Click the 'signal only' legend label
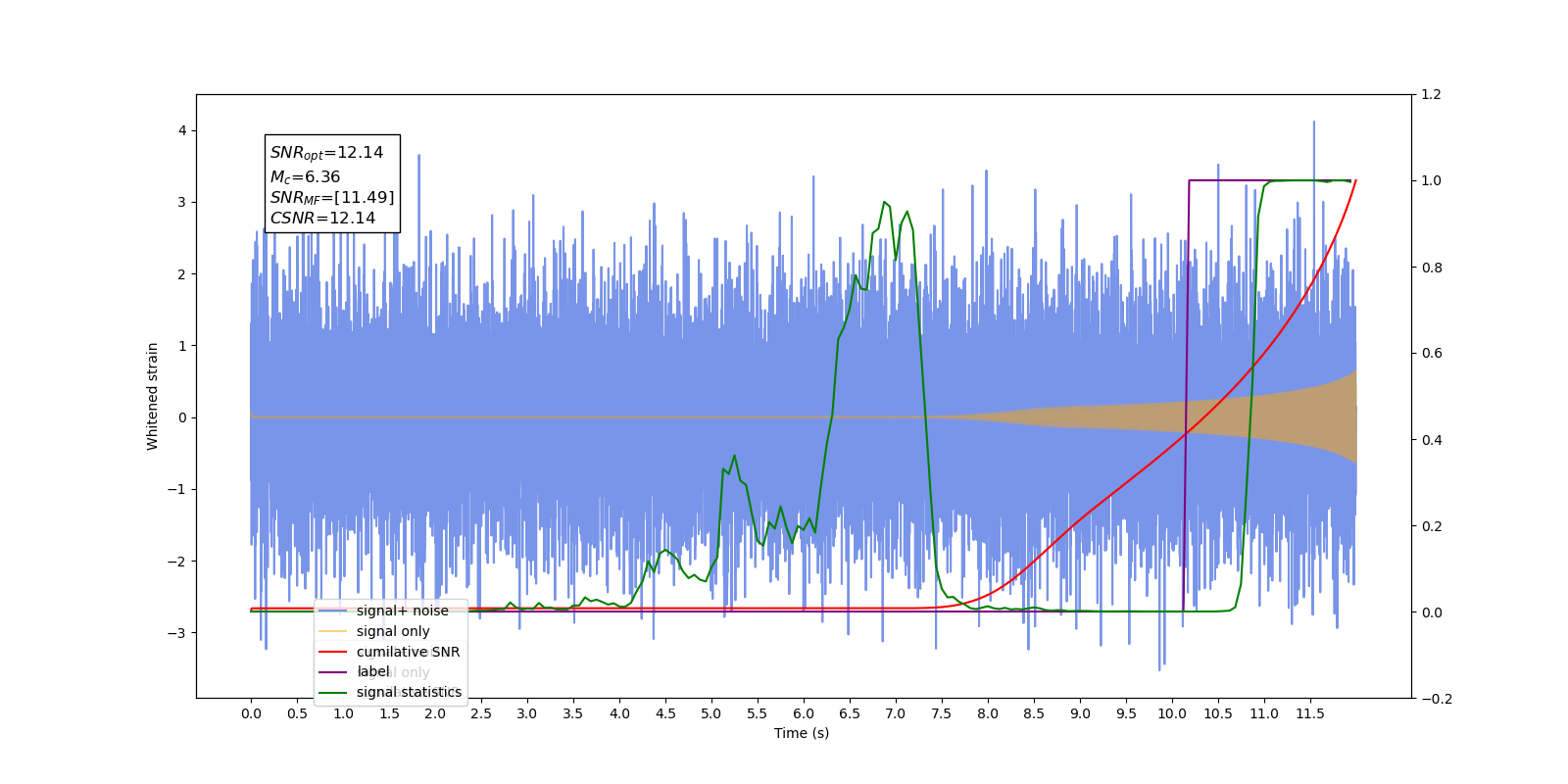This screenshot has width=1568, height=784. [393, 631]
